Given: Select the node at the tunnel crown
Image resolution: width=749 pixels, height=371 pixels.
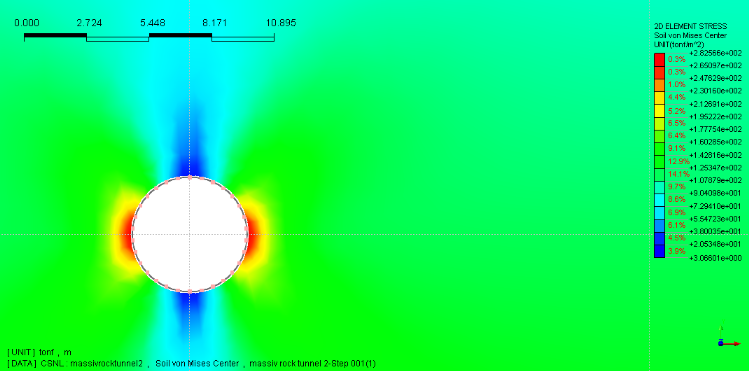Looking at the screenshot, I should point(190,177).
